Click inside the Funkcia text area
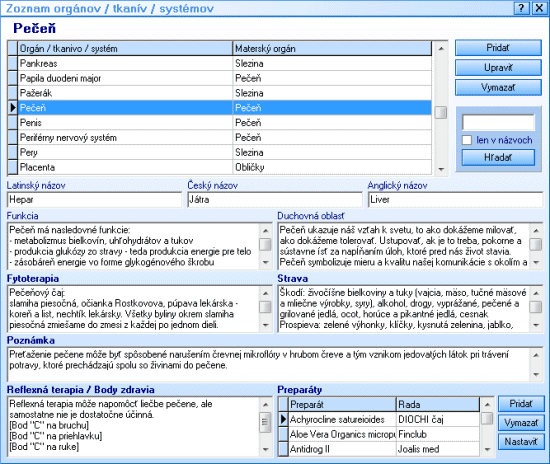 133,246
